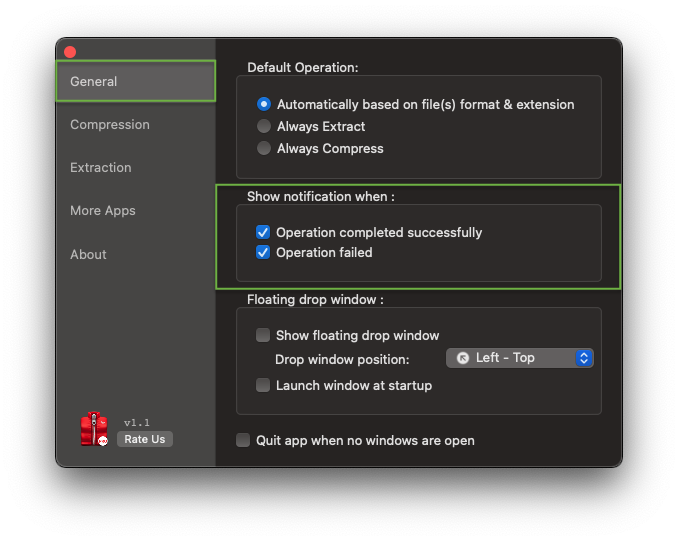This screenshot has height=541, width=678.
Task: Click the v1.1 version label
Action: click(137, 423)
